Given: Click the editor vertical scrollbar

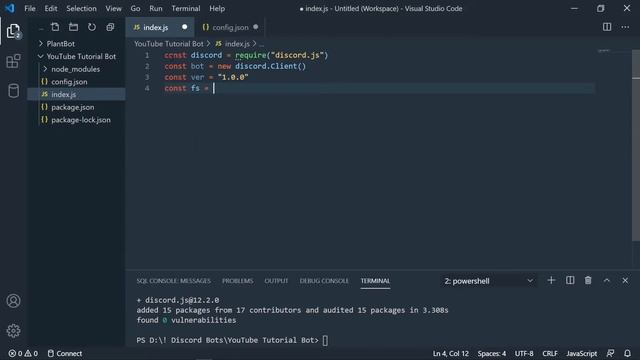Looking at the screenshot, I should coord(636,145).
